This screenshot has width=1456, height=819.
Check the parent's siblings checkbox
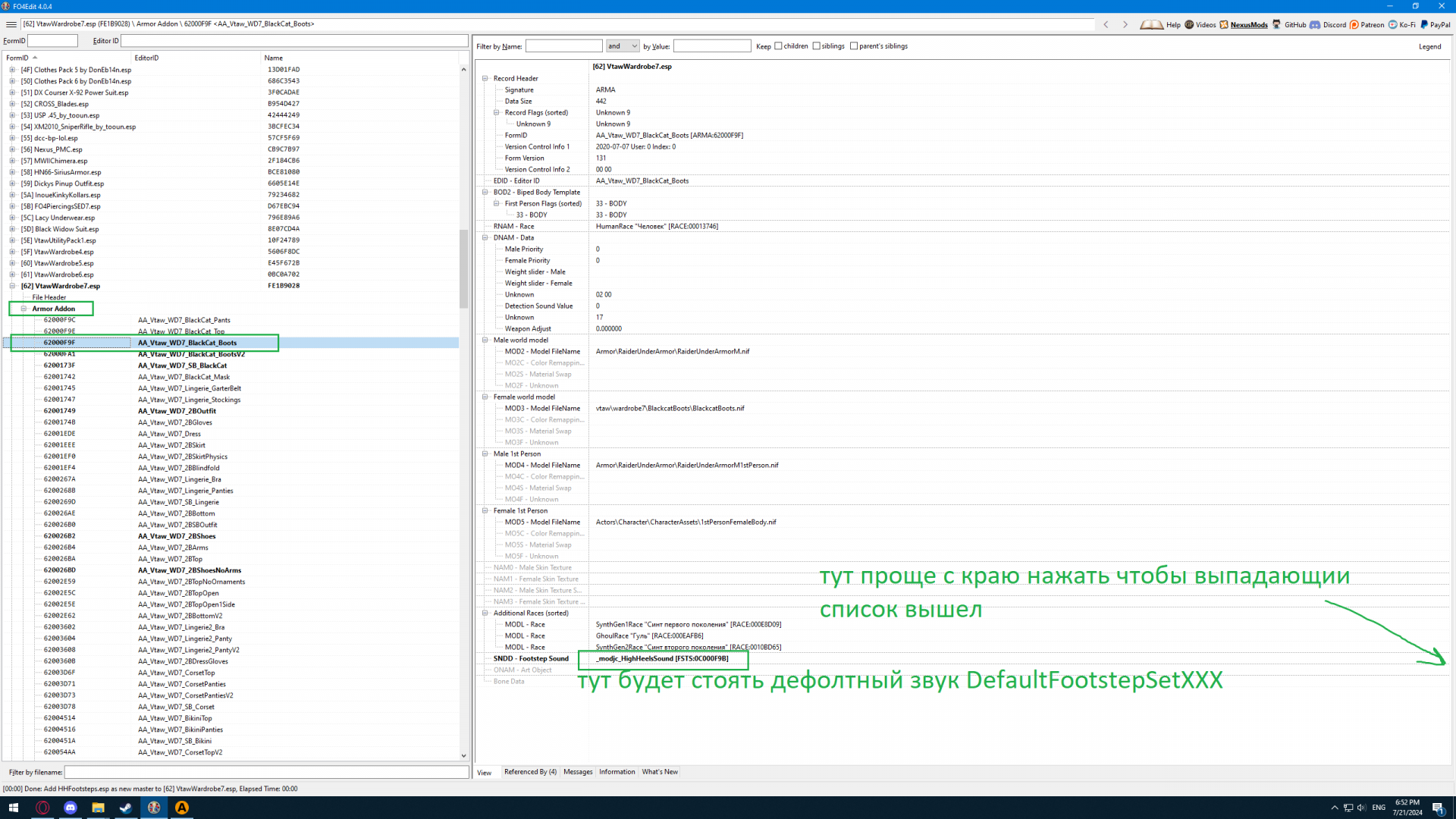(854, 46)
